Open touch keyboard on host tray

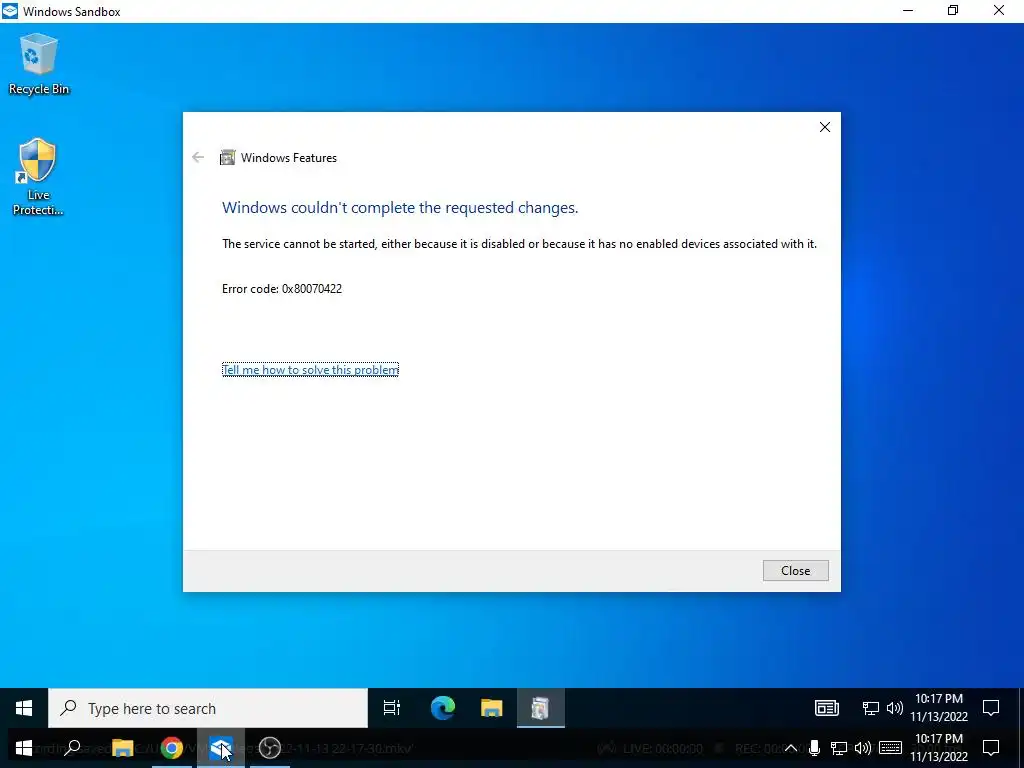[890, 748]
